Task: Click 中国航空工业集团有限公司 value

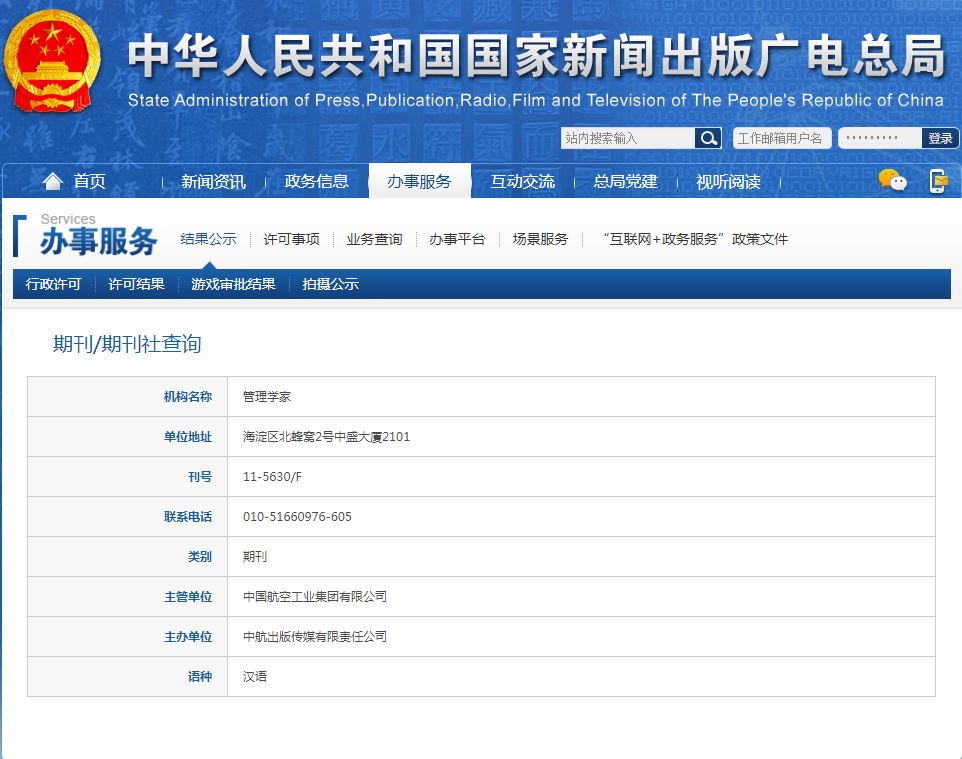Action: tap(315, 596)
